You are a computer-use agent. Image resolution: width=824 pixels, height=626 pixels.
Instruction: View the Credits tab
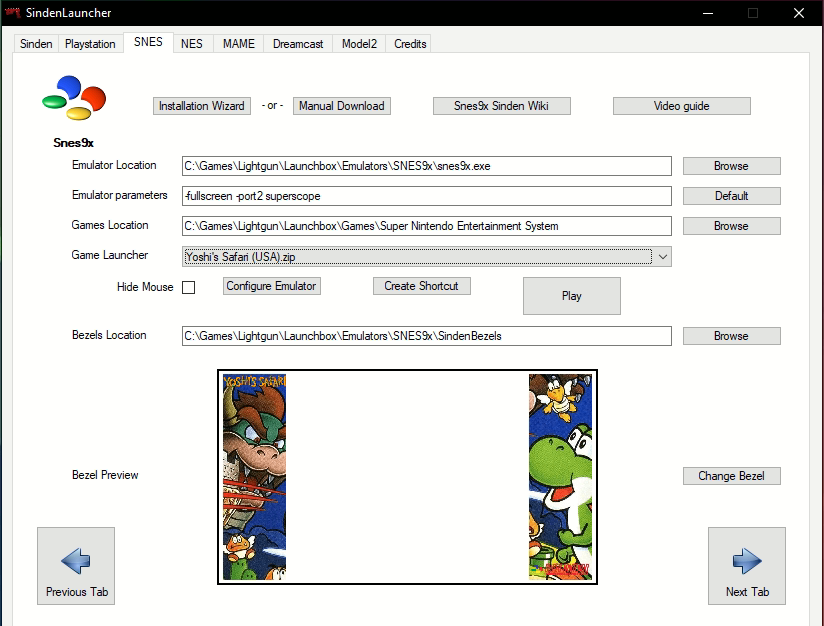(x=410, y=44)
